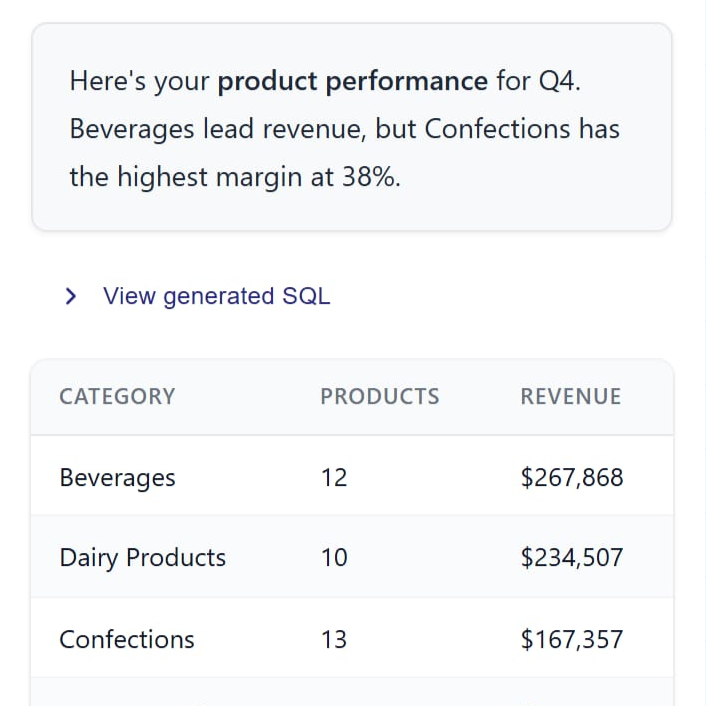
Task: Select the $167,357 revenue value
Action: [571, 640]
